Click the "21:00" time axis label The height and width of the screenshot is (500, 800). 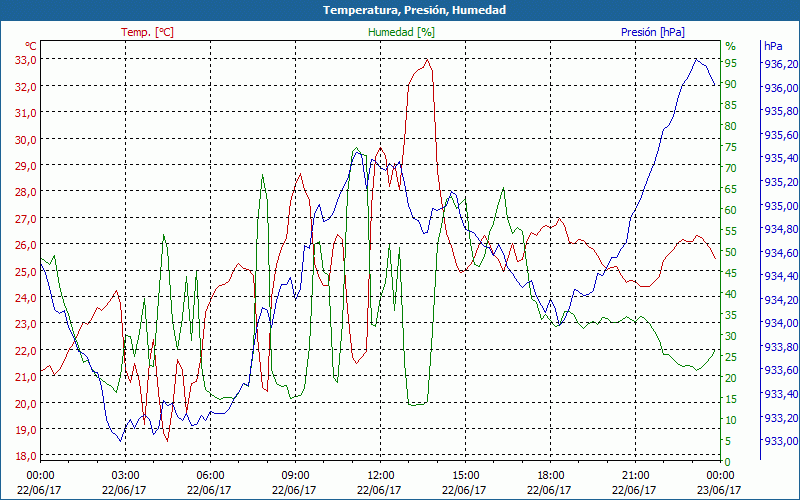point(636,477)
